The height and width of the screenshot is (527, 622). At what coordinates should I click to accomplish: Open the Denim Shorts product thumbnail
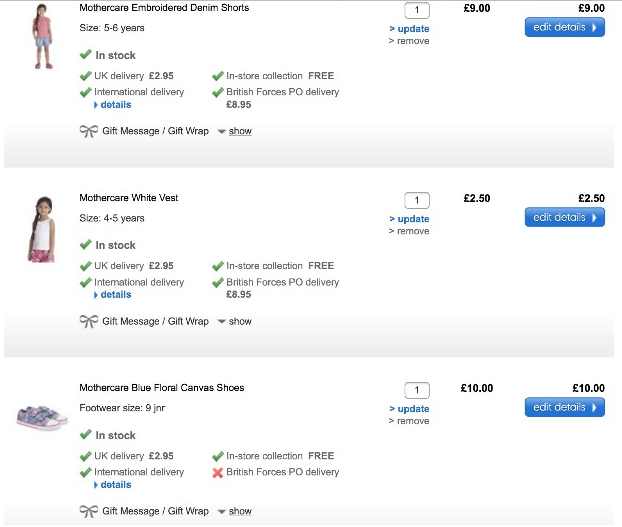pos(42,38)
